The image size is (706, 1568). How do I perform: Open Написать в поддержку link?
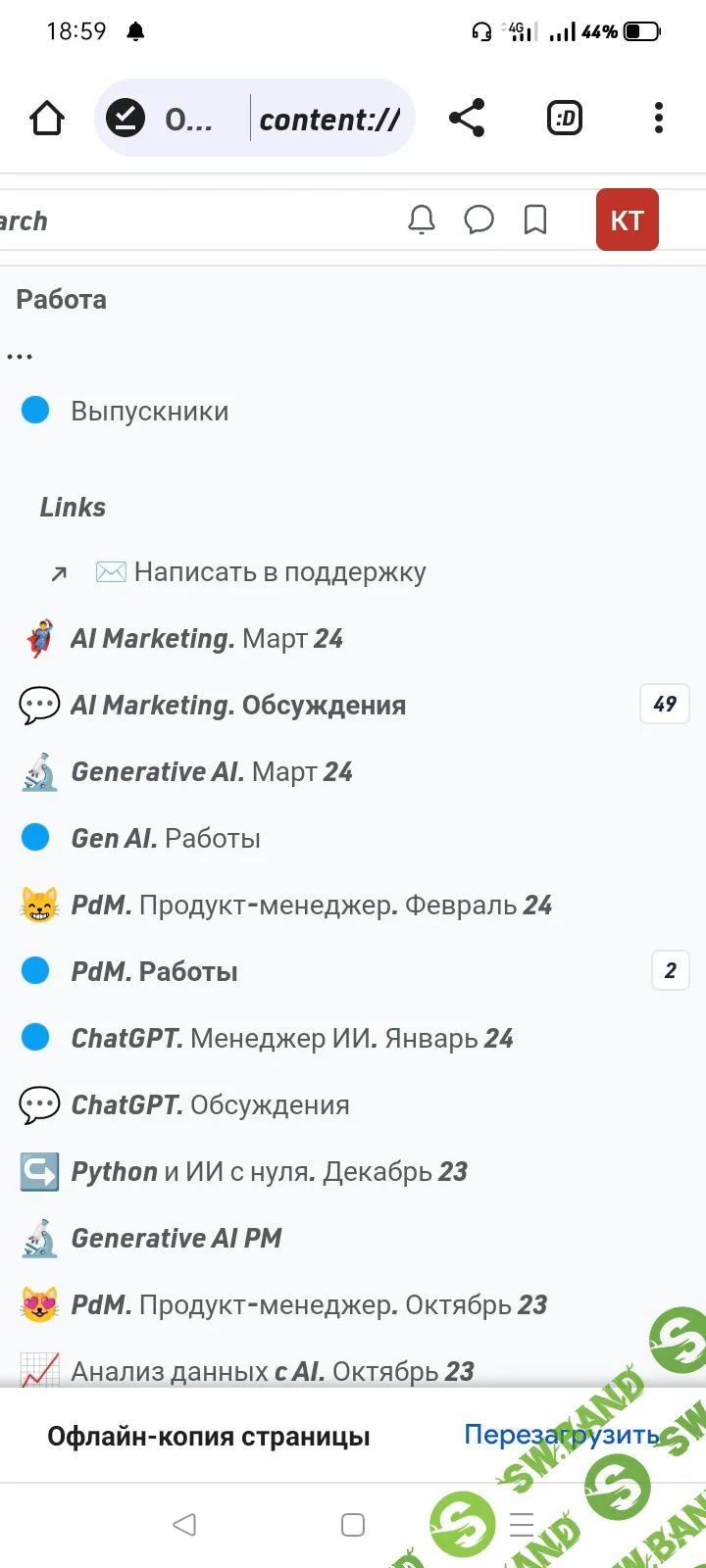[279, 572]
